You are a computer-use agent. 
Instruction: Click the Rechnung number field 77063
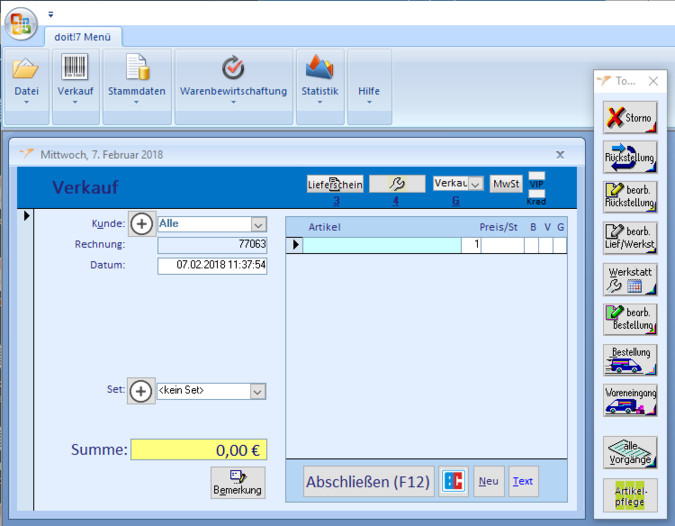click(212, 245)
